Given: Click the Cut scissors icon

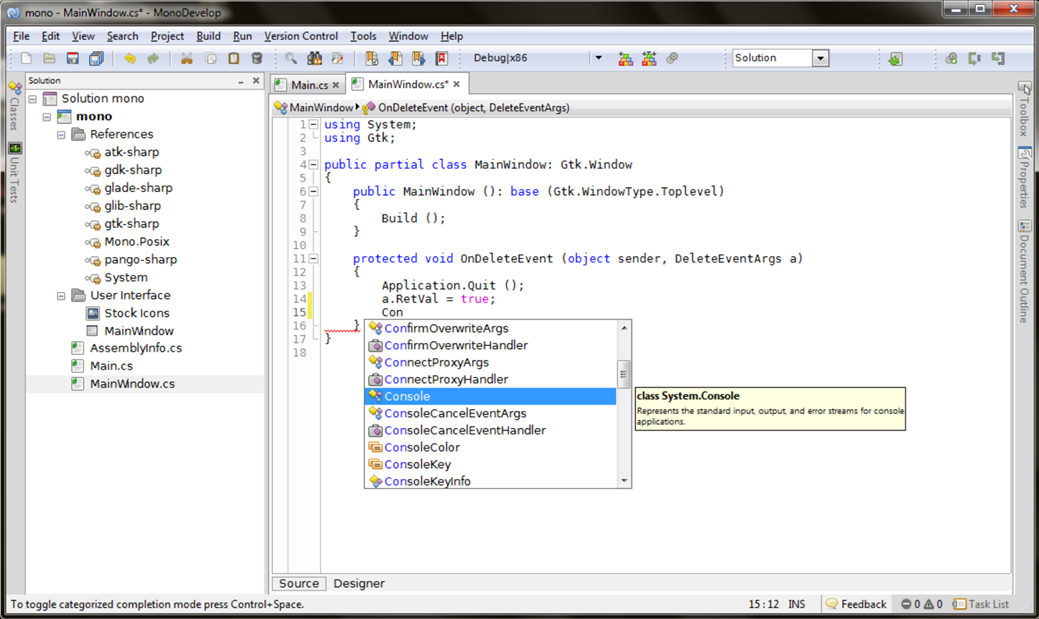Looking at the screenshot, I should click(x=187, y=58).
